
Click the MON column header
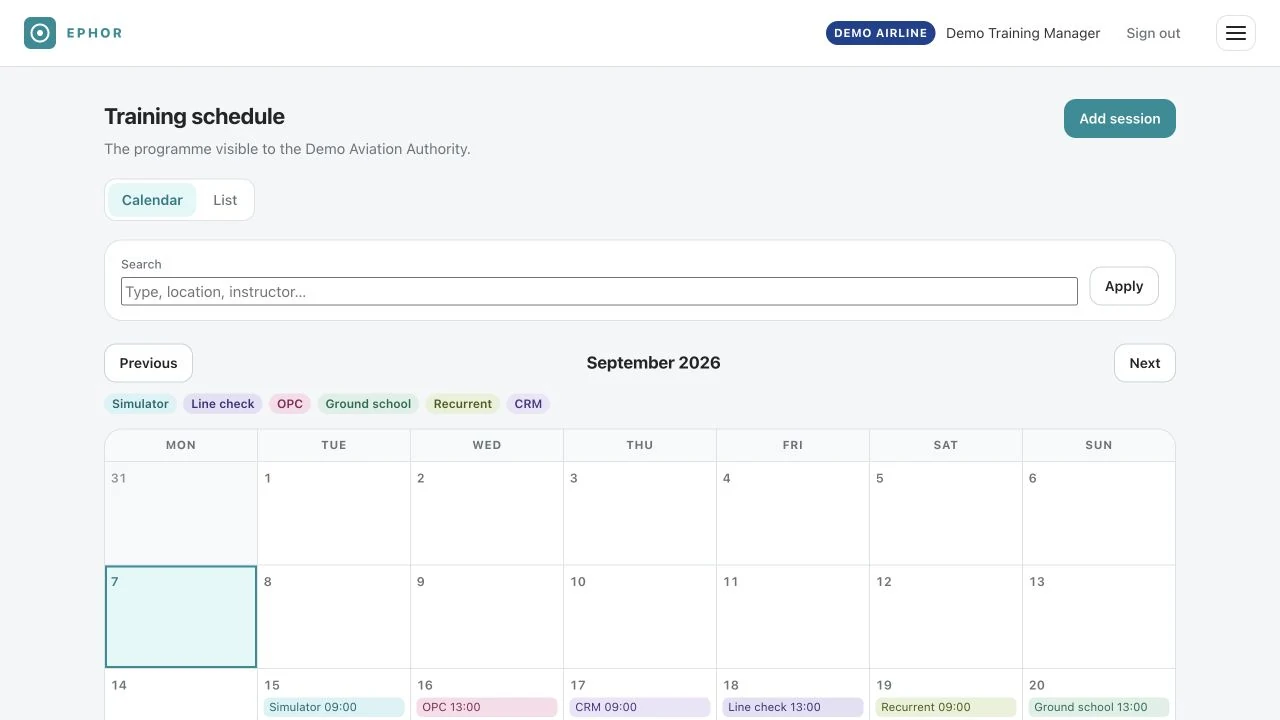pos(181,445)
